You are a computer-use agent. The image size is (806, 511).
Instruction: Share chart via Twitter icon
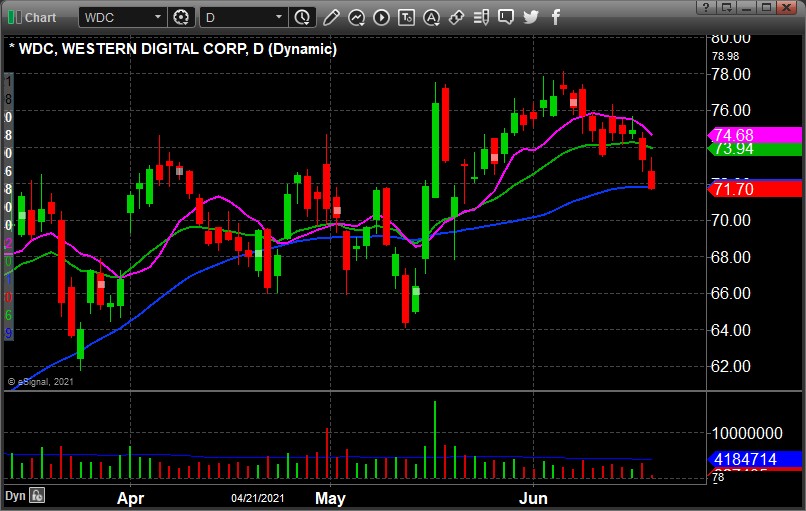click(531, 17)
